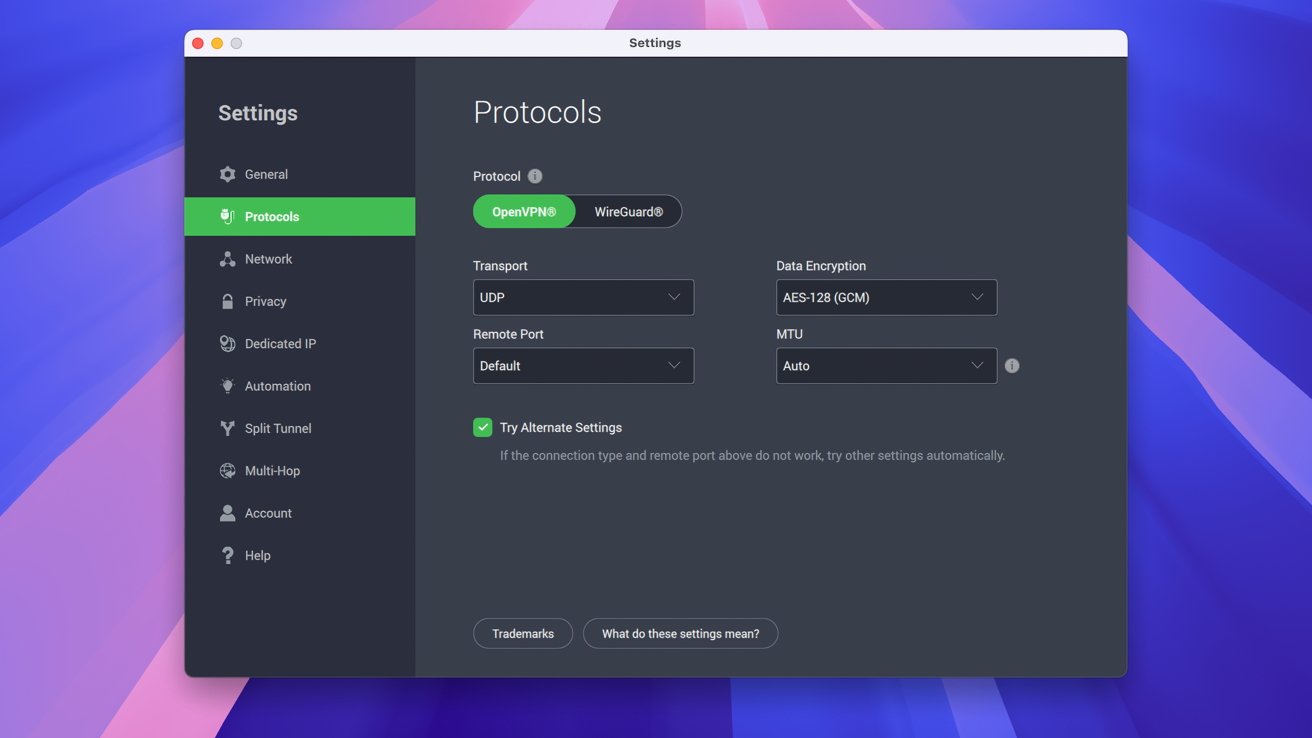
Task: Click the Help question mark icon
Action: 227,555
